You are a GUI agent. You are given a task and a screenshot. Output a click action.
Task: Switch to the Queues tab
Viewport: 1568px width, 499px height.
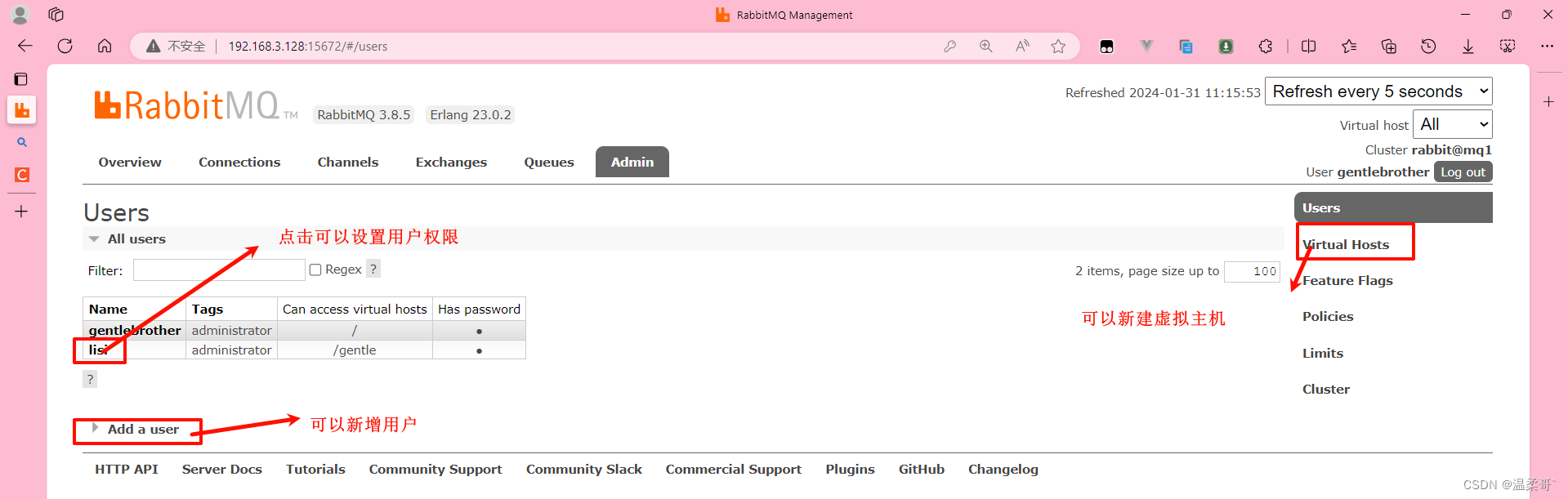549,163
